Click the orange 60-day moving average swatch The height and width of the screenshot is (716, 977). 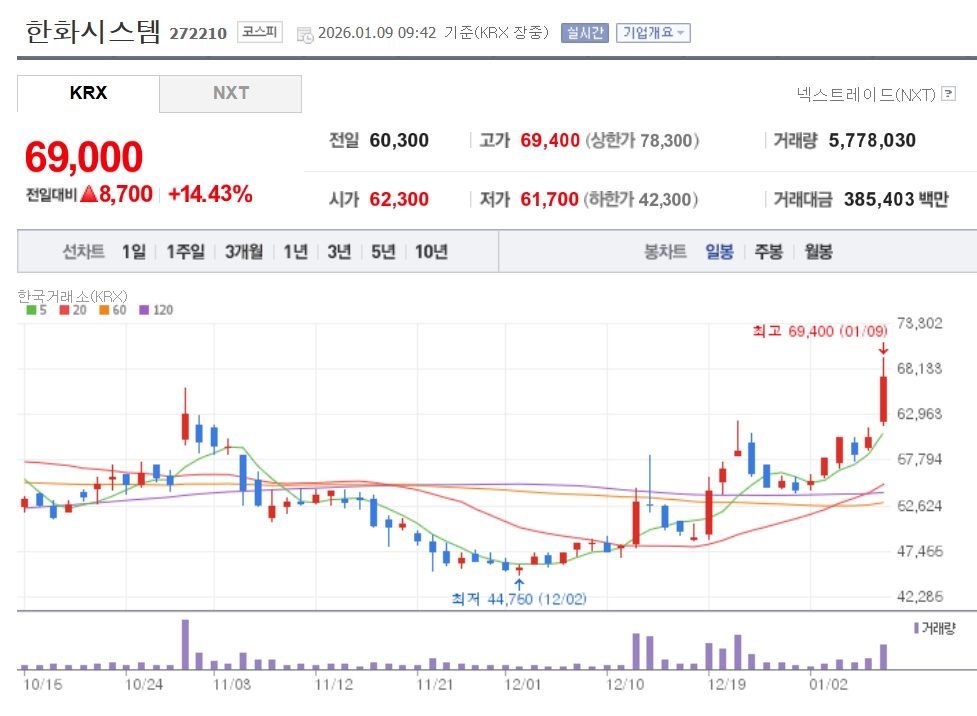point(103,310)
